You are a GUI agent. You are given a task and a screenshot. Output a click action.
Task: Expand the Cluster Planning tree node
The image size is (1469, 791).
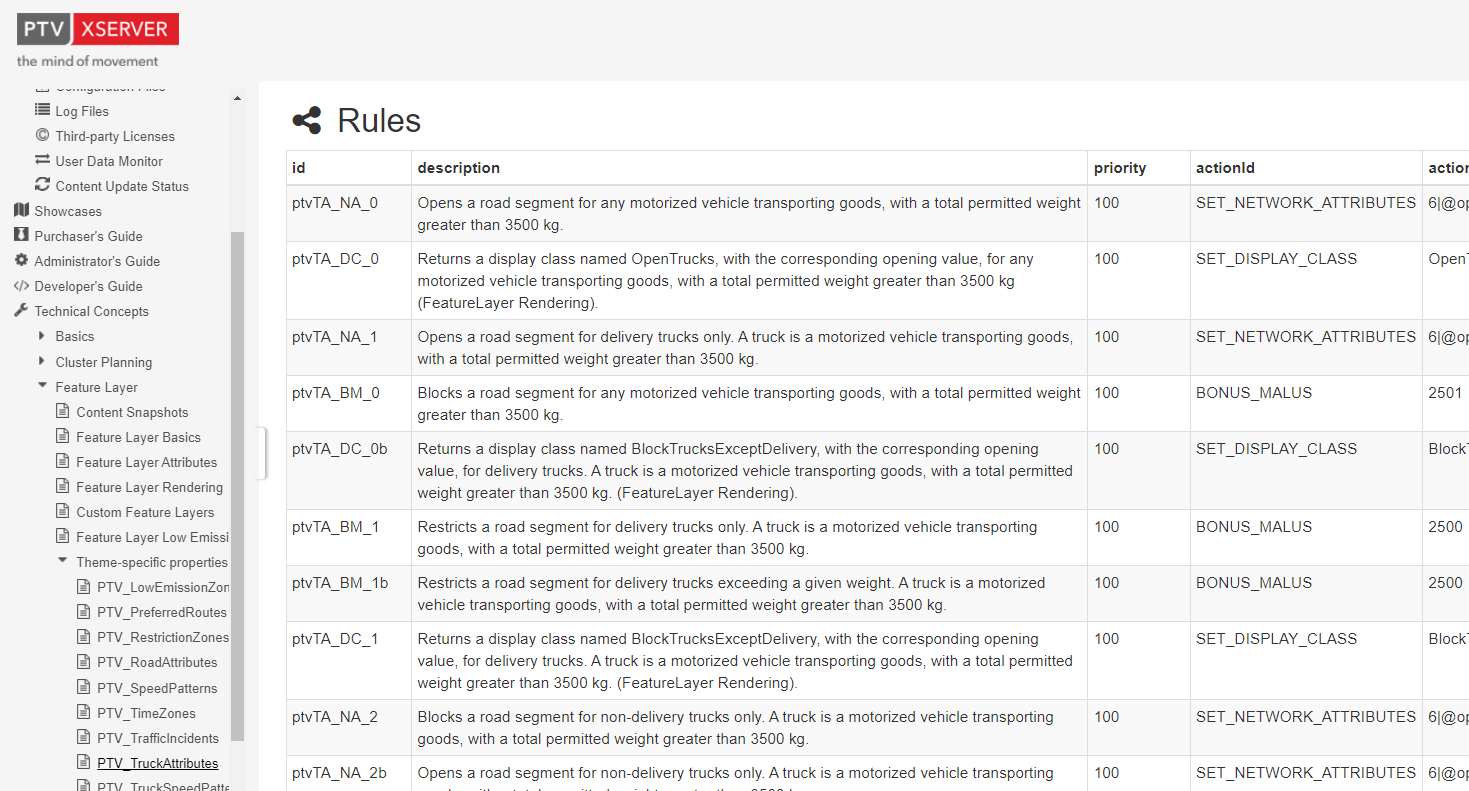coord(42,361)
